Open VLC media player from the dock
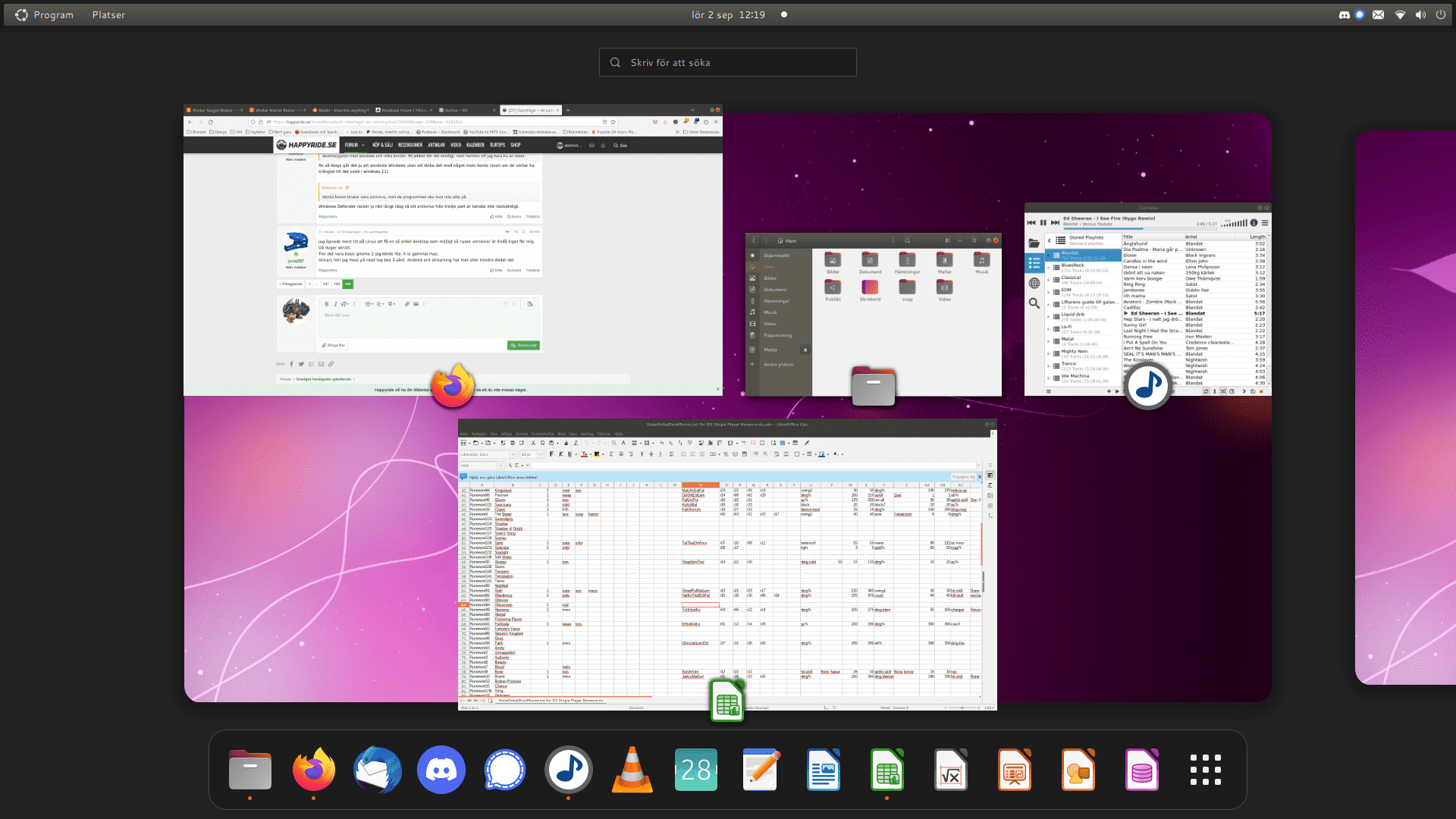The image size is (1456, 819). point(632,770)
